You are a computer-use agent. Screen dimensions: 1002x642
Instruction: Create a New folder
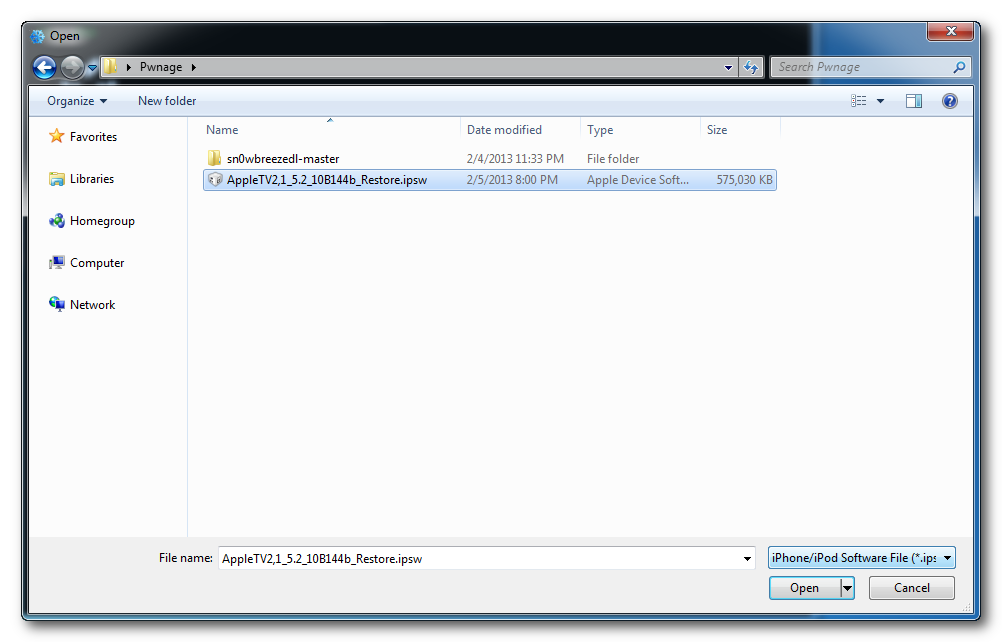(167, 101)
